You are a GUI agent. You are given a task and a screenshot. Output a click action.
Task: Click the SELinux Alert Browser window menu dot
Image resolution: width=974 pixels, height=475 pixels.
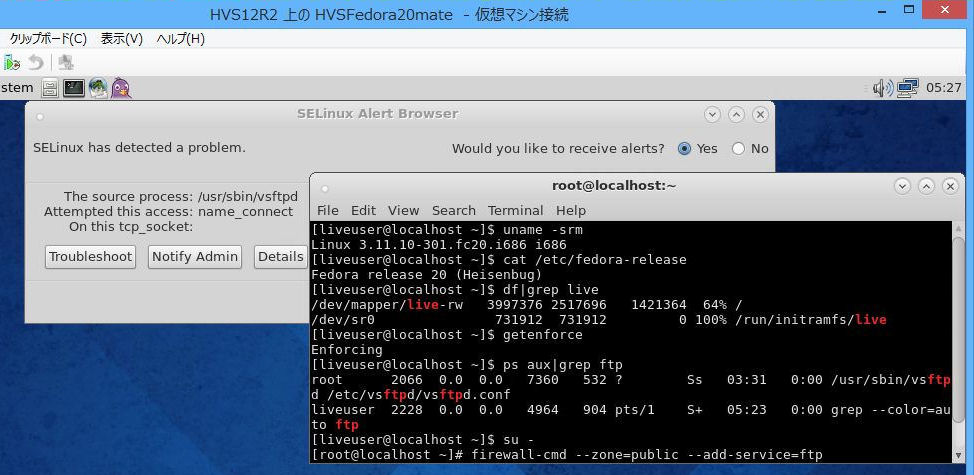tap(40, 116)
